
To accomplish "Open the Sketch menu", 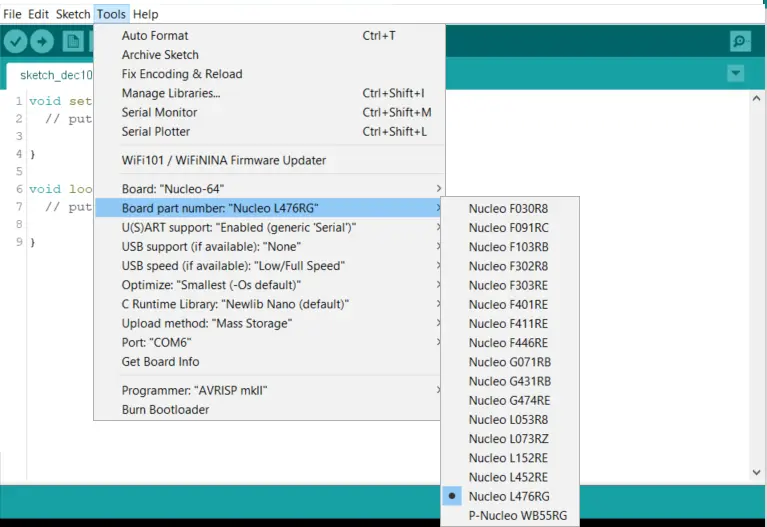I will coord(72,14).
